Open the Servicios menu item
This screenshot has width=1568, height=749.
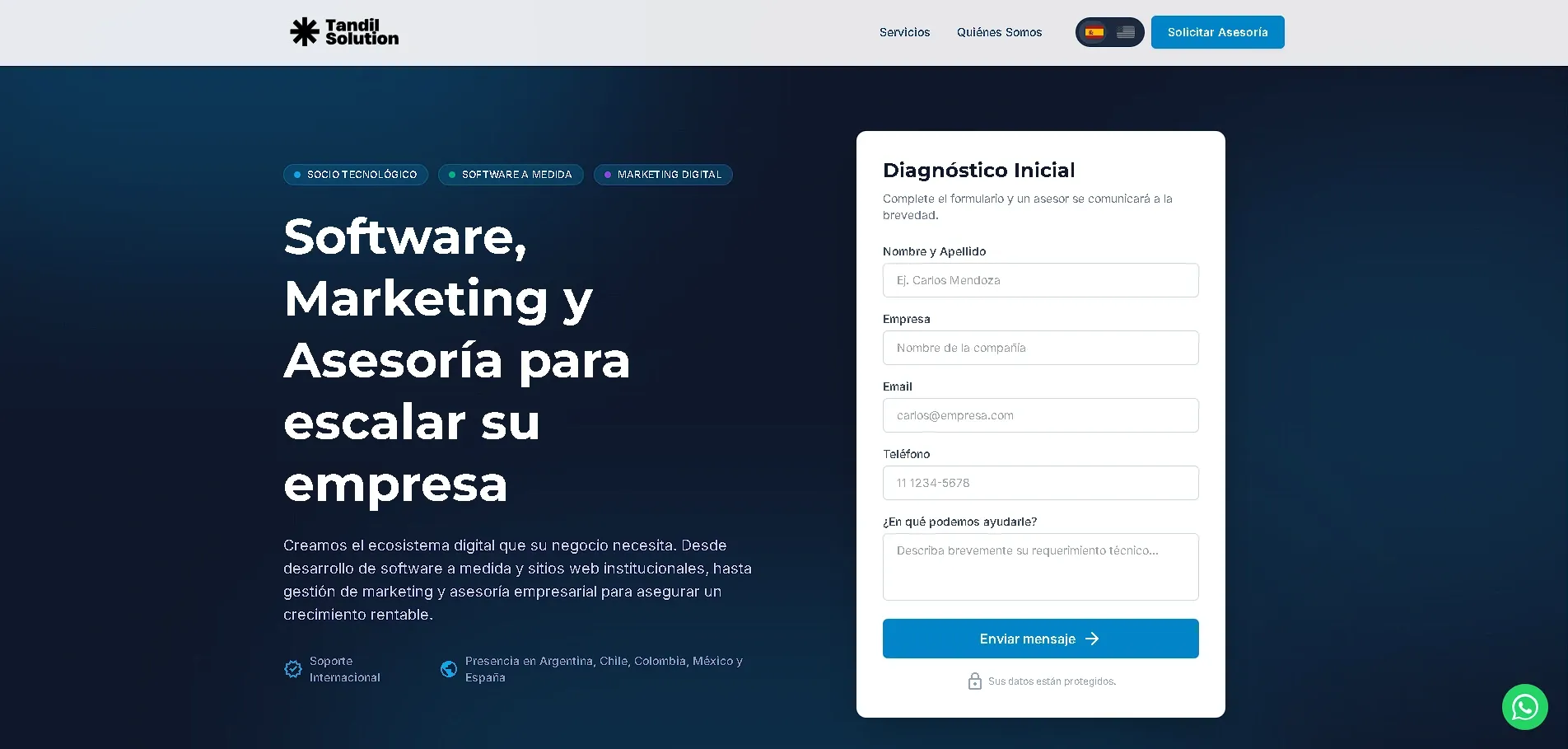[x=904, y=32]
